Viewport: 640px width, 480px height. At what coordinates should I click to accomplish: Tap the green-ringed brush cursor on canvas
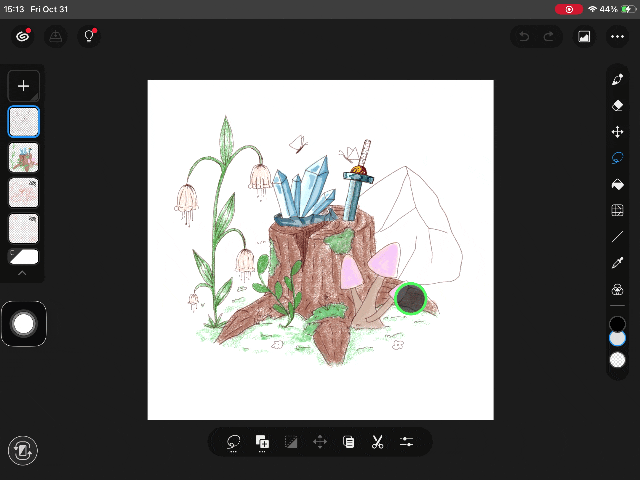click(410, 298)
